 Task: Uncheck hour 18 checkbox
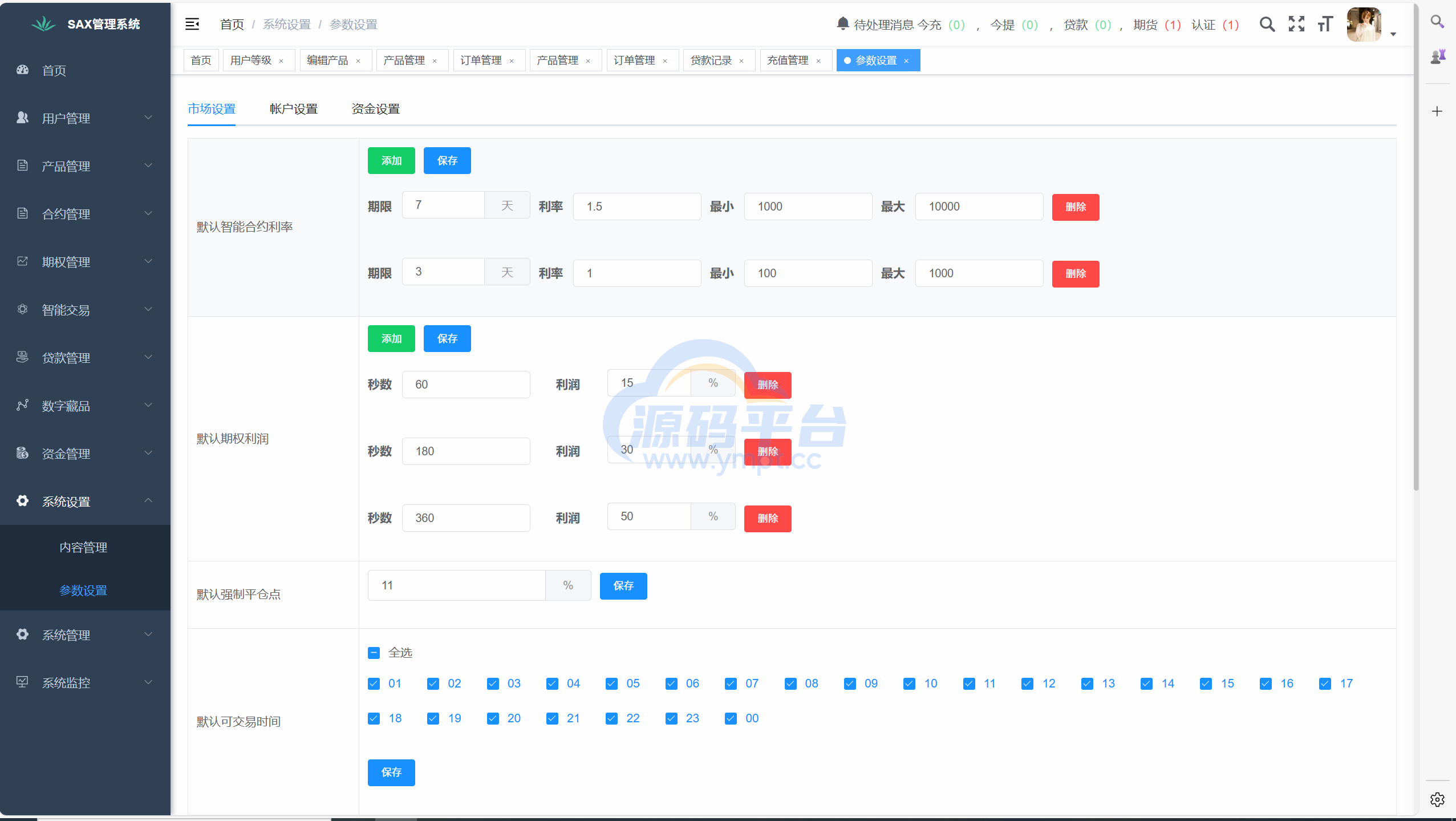[374, 718]
